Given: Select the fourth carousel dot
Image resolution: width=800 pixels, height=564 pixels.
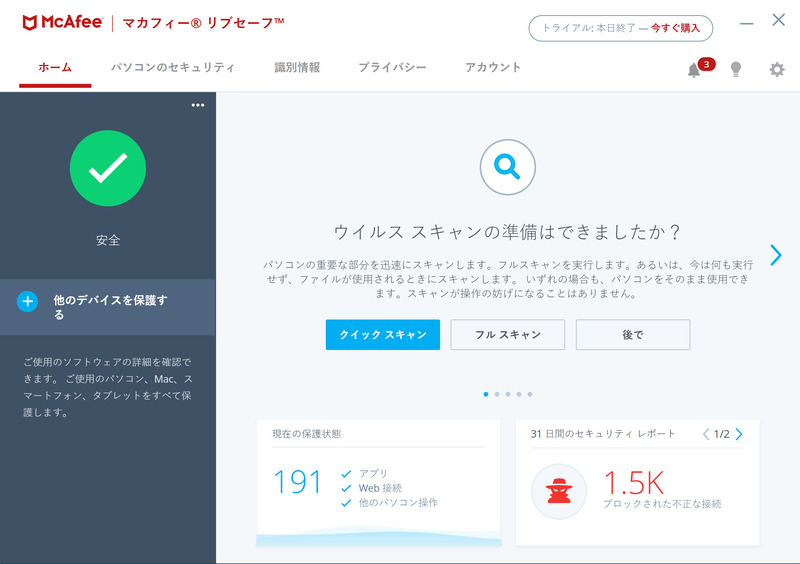Looking at the screenshot, I should tap(519, 394).
